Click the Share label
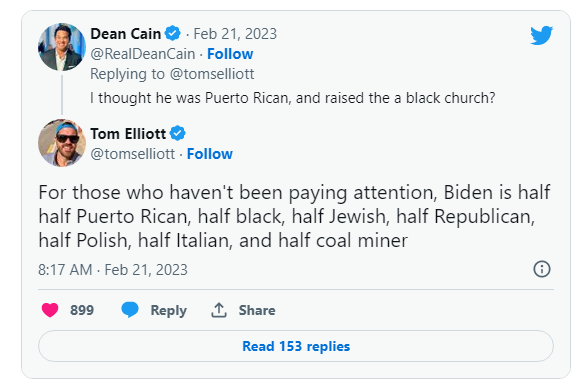 point(257,310)
